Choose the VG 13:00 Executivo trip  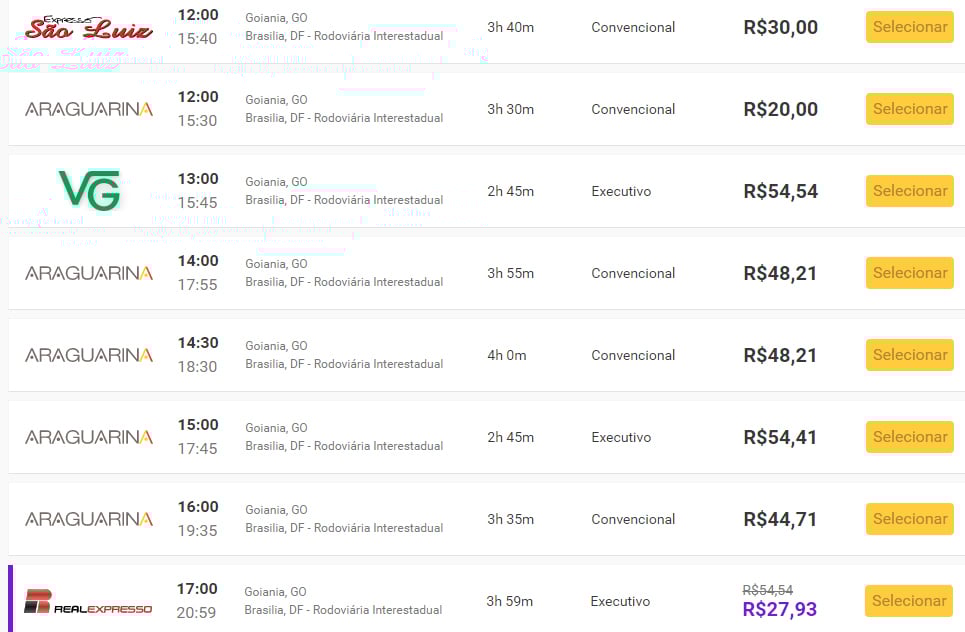pos(909,191)
